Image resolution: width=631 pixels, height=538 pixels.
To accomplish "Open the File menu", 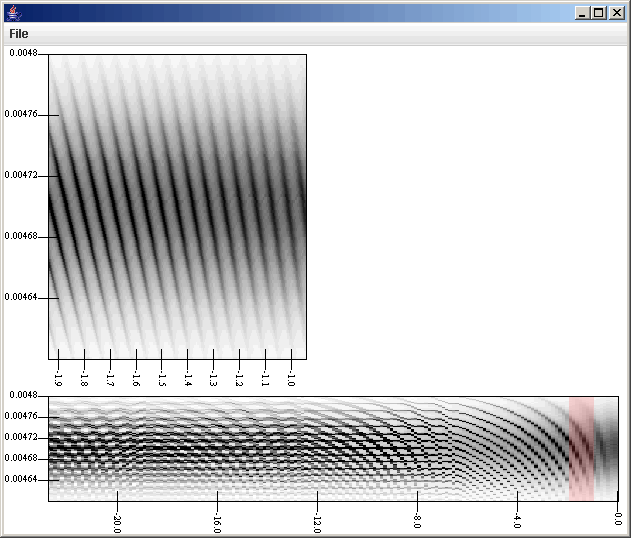I will coord(19,34).
